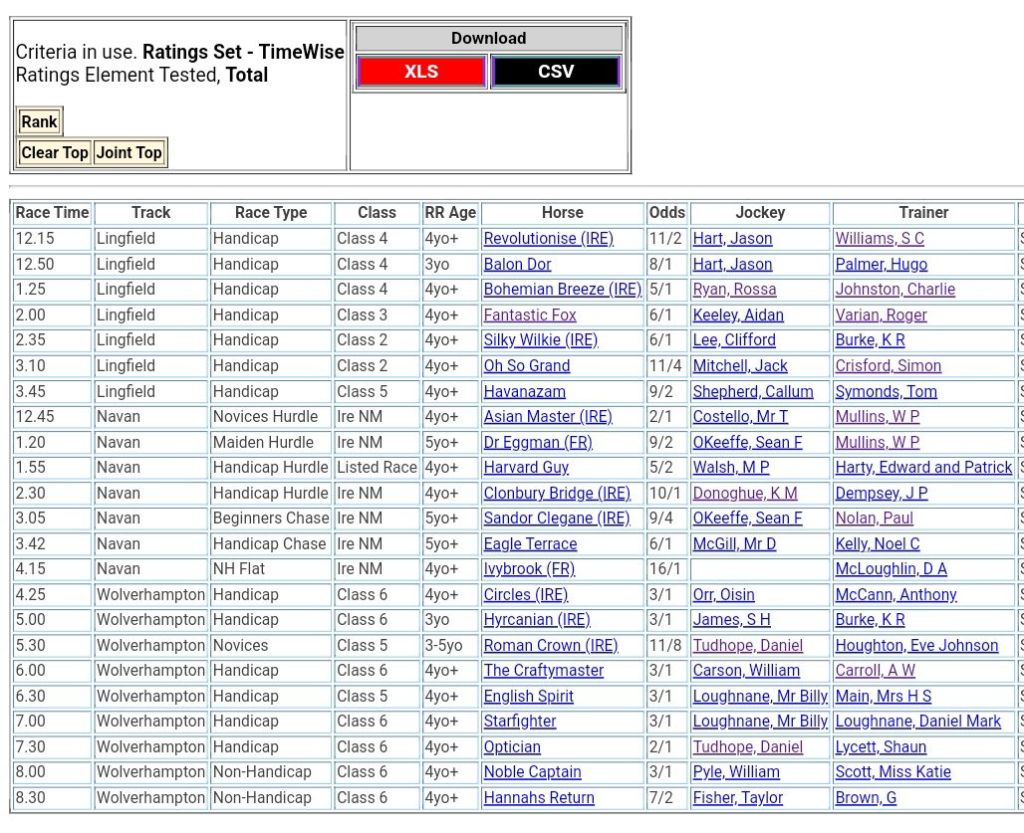Open the Hannahs Return horse link
The width and height of the screenshot is (1024, 833).
pyautogui.click(x=539, y=798)
